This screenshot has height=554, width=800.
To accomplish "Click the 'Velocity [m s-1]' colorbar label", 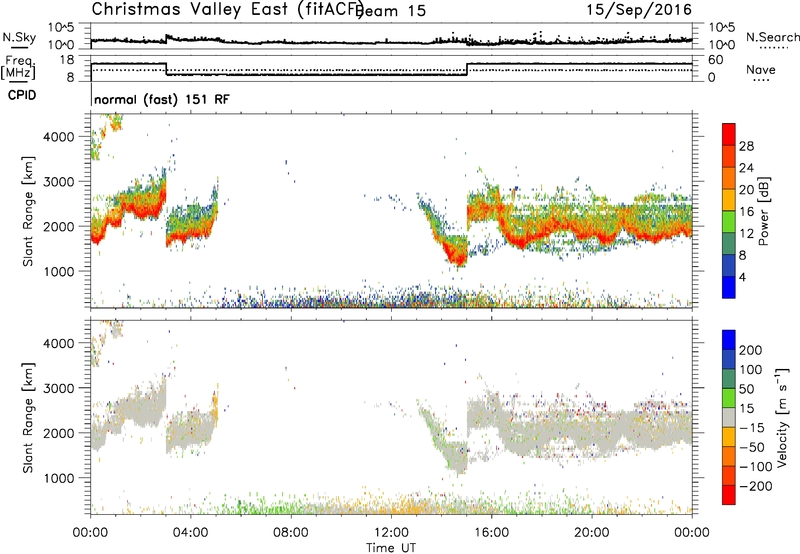I will pos(782,417).
